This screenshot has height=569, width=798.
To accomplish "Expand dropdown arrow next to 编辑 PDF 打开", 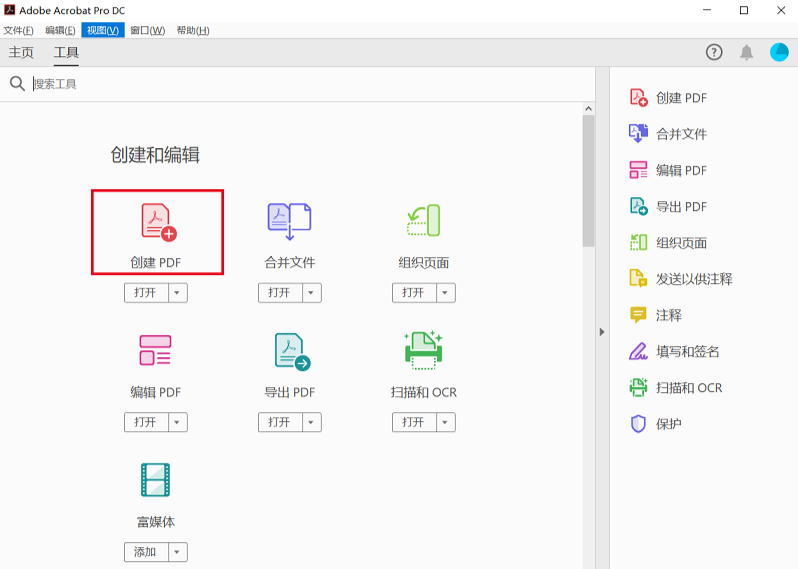I will (177, 422).
